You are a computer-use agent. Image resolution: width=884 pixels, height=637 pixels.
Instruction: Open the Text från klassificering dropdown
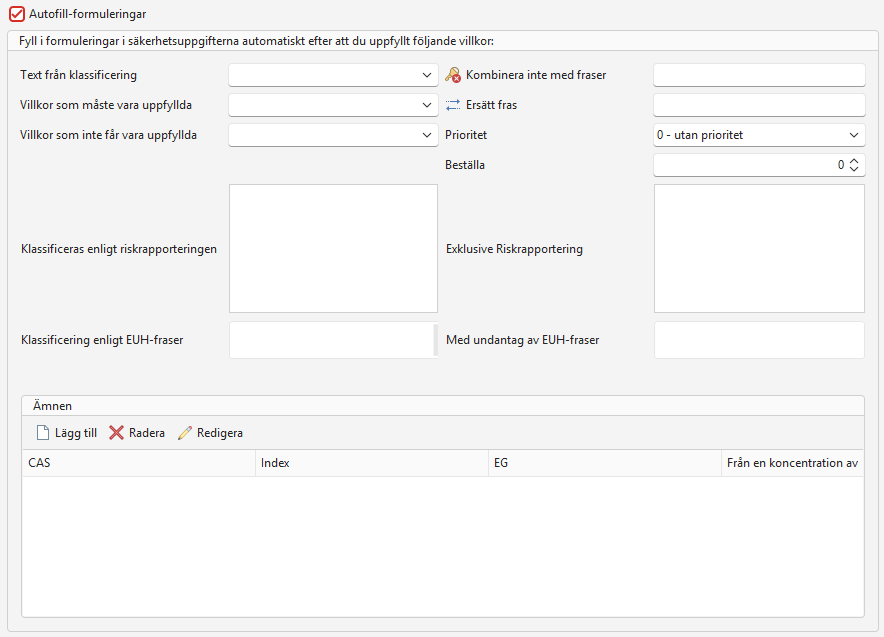[x=333, y=75]
